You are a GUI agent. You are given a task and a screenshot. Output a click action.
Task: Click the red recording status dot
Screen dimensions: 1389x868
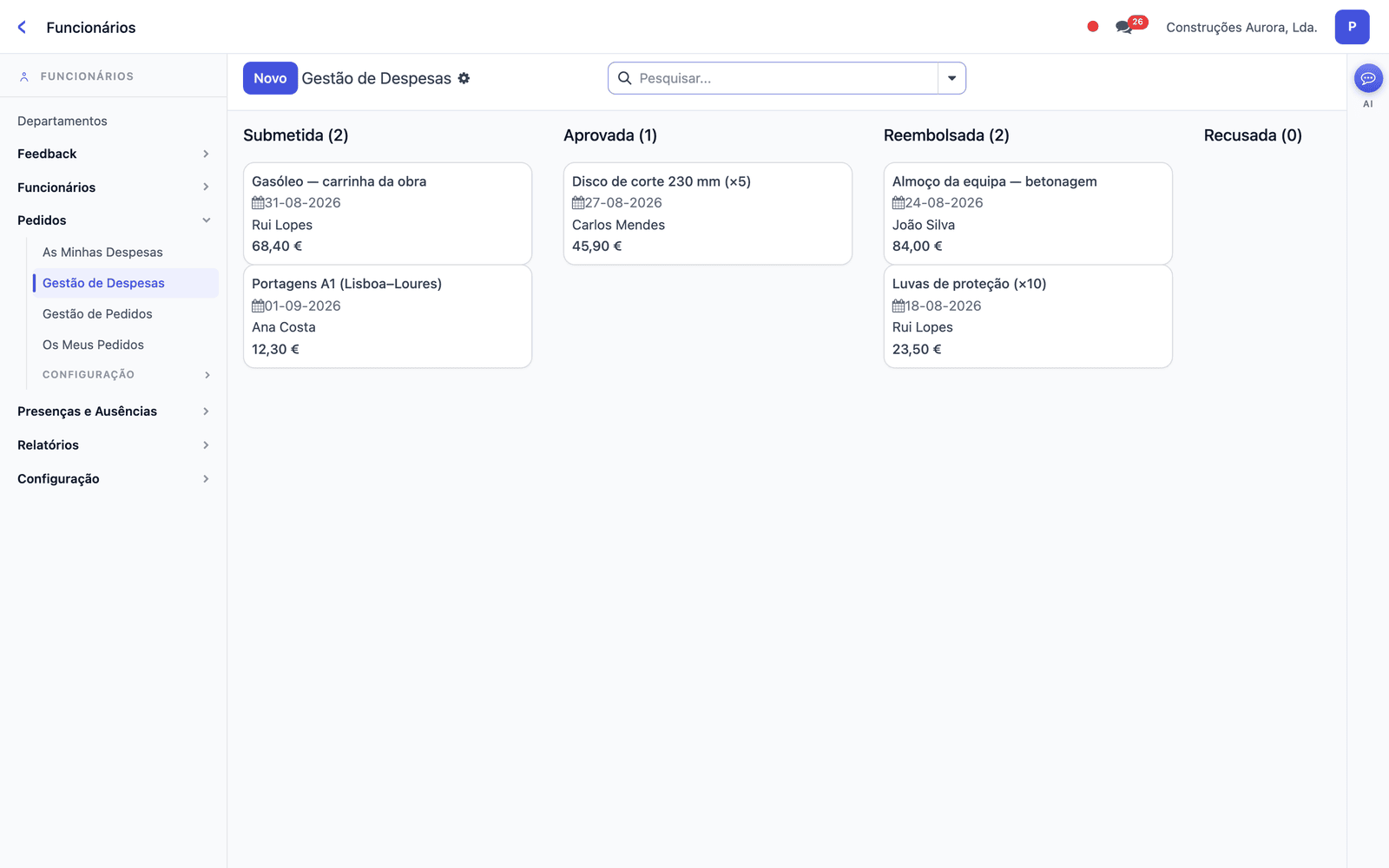pos(1093,27)
